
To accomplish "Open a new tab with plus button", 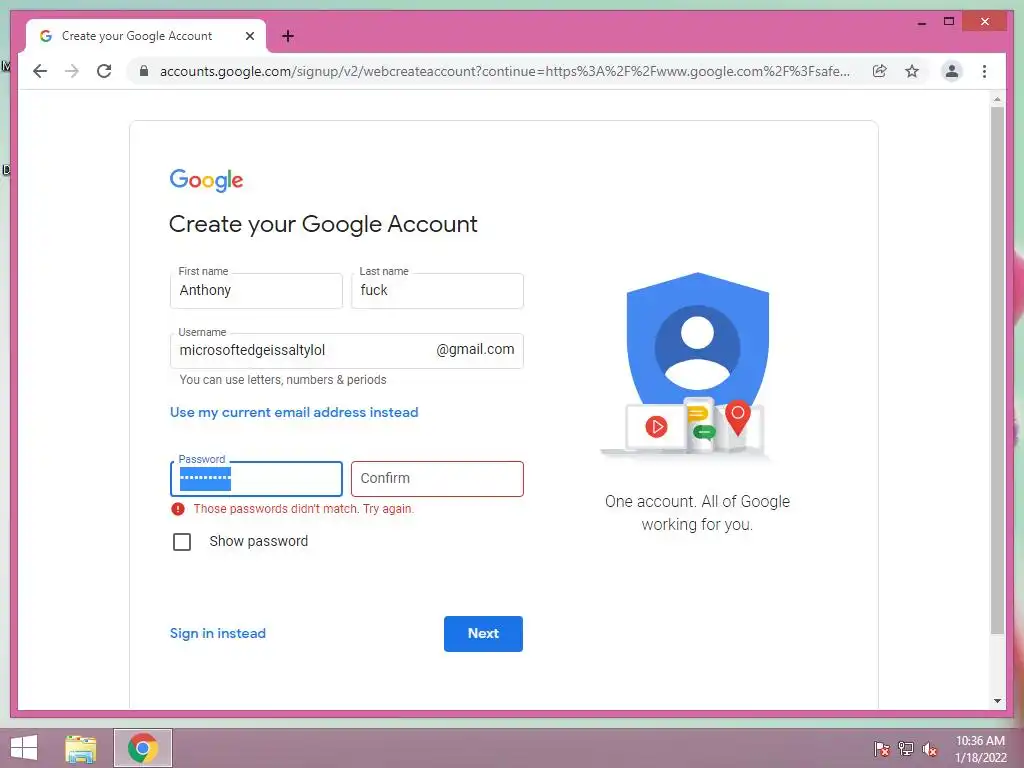I will pos(288,36).
